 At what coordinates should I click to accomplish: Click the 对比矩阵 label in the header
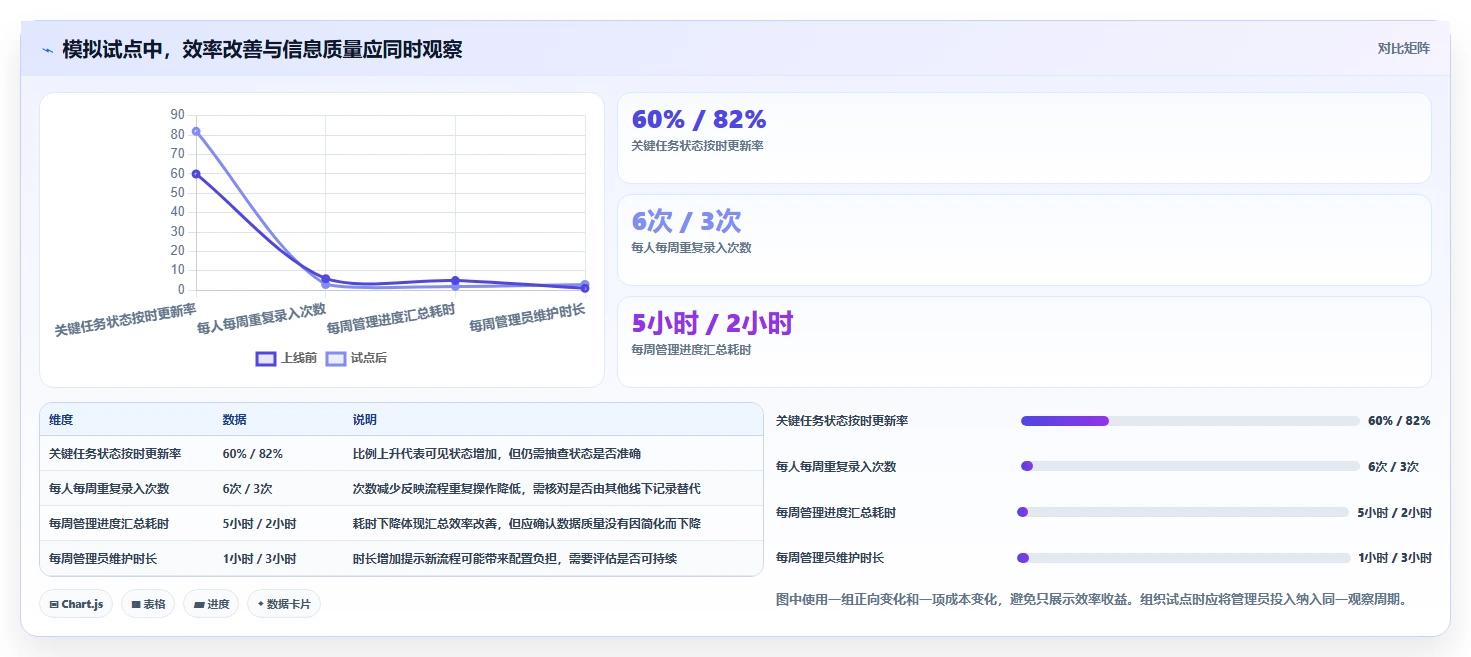click(1403, 48)
